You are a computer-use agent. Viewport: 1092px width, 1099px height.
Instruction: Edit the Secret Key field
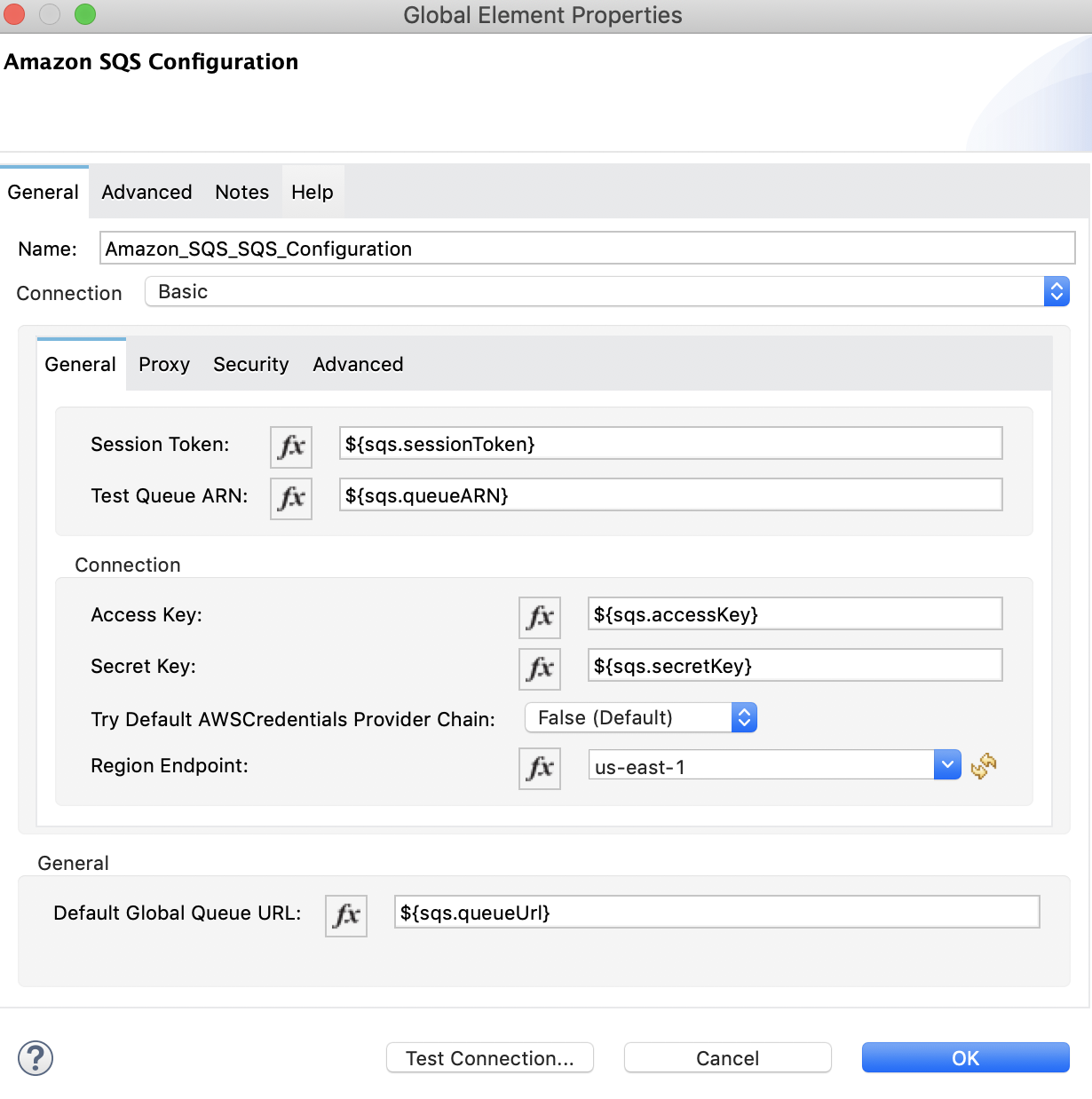(795, 666)
